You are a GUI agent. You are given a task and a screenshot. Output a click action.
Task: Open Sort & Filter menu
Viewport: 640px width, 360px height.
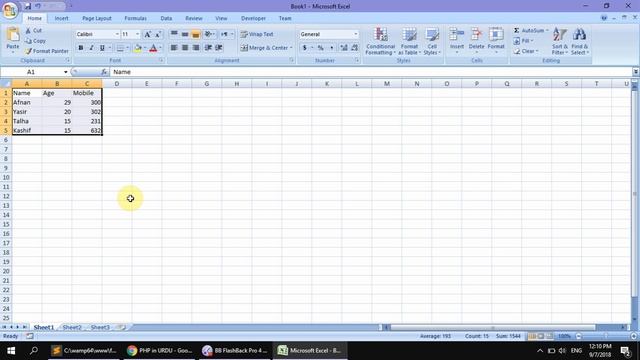pos(560,41)
